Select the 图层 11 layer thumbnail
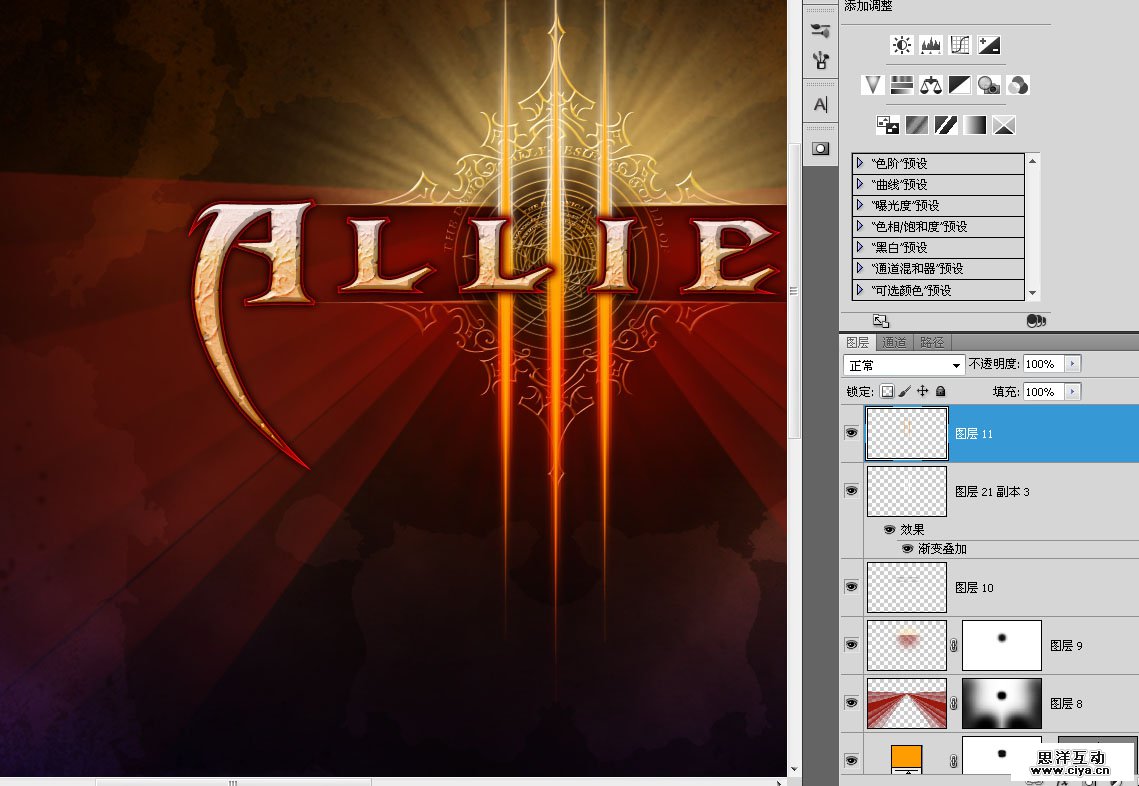This screenshot has width=1139, height=786. (x=907, y=433)
